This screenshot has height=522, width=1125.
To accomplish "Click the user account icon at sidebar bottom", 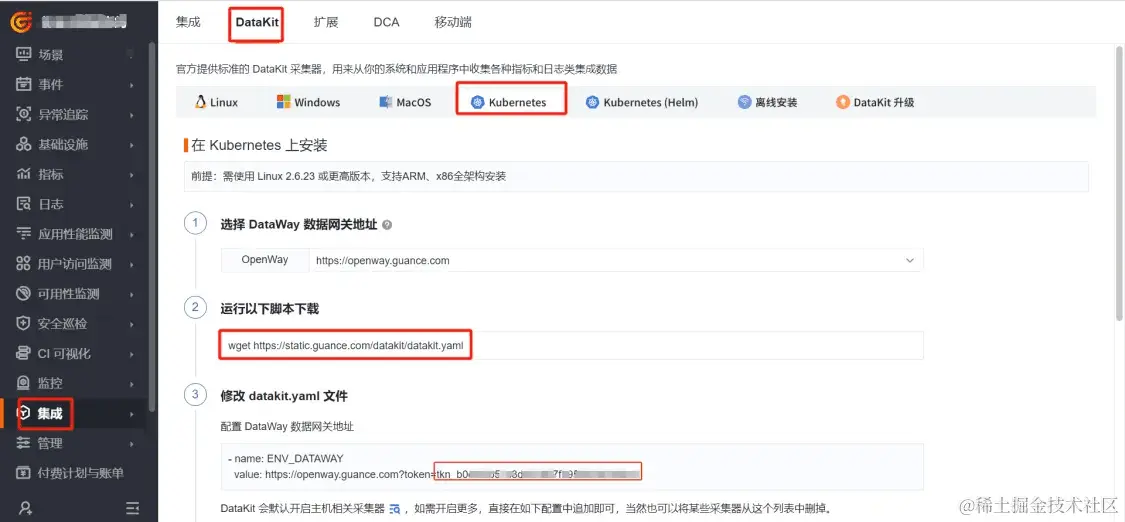I will click(x=26, y=508).
